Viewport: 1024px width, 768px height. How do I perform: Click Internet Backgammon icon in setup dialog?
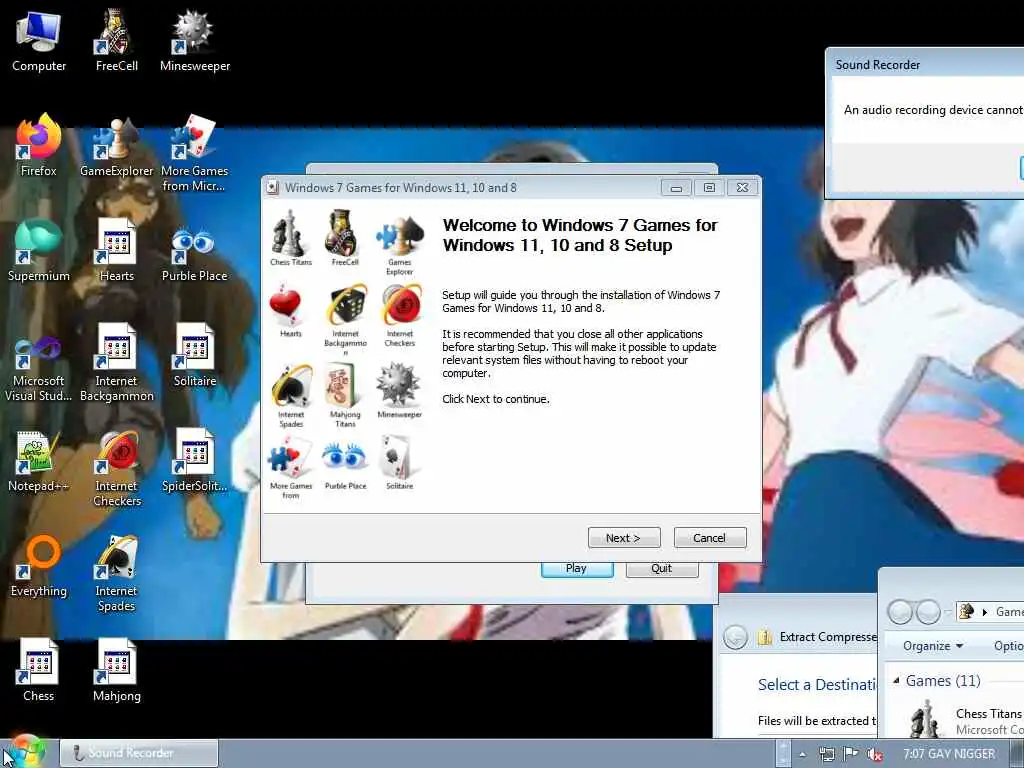[345, 319]
